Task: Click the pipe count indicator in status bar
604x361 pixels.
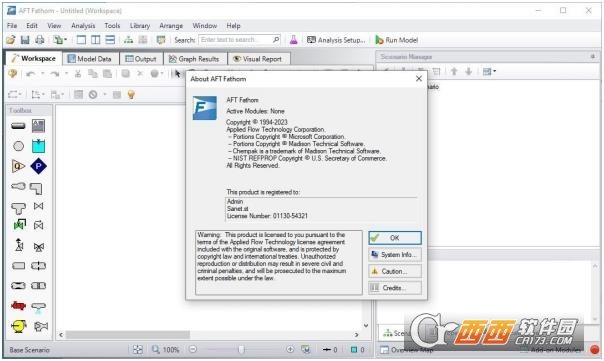Action: [330, 349]
